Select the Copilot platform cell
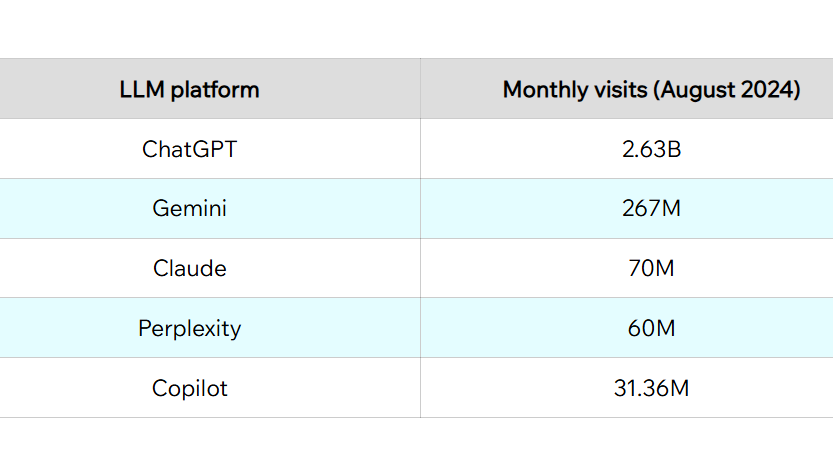833x468 pixels. pyautogui.click(x=189, y=388)
